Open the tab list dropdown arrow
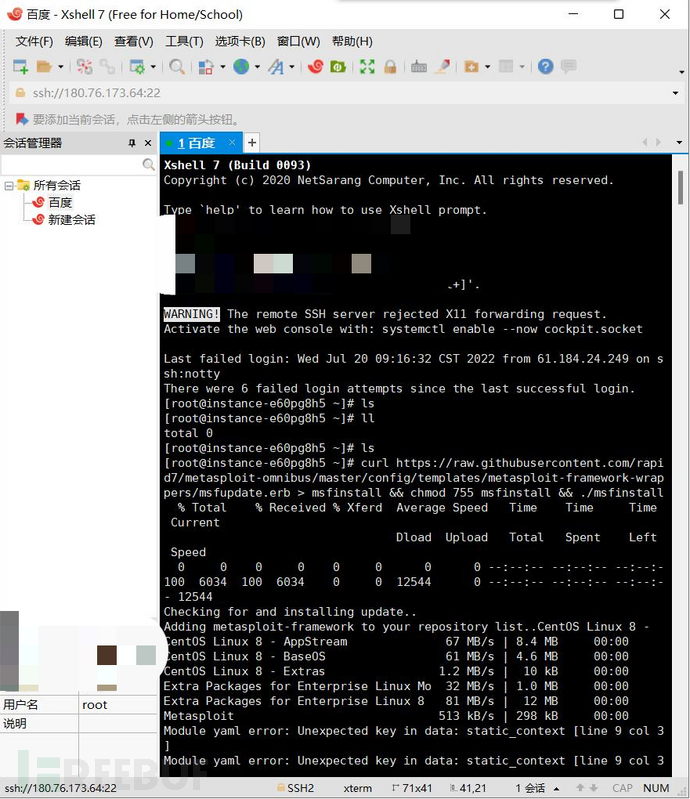Image resolution: width=690 pixels, height=799 pixels. 679,143
